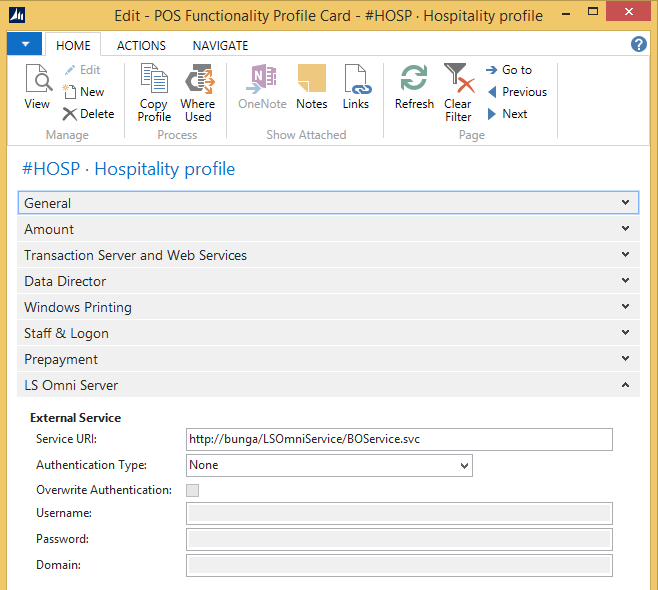Open the Links attachment icon

pos(356,88)
